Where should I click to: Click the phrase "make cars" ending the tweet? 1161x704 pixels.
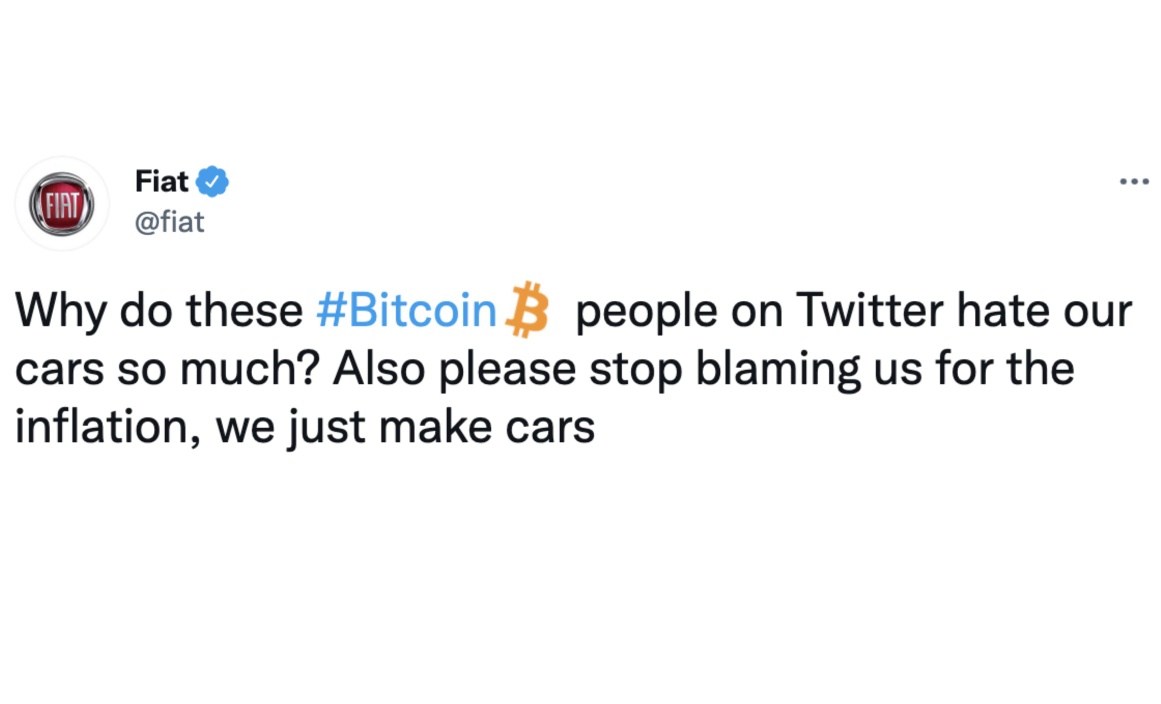click(486, 427)
